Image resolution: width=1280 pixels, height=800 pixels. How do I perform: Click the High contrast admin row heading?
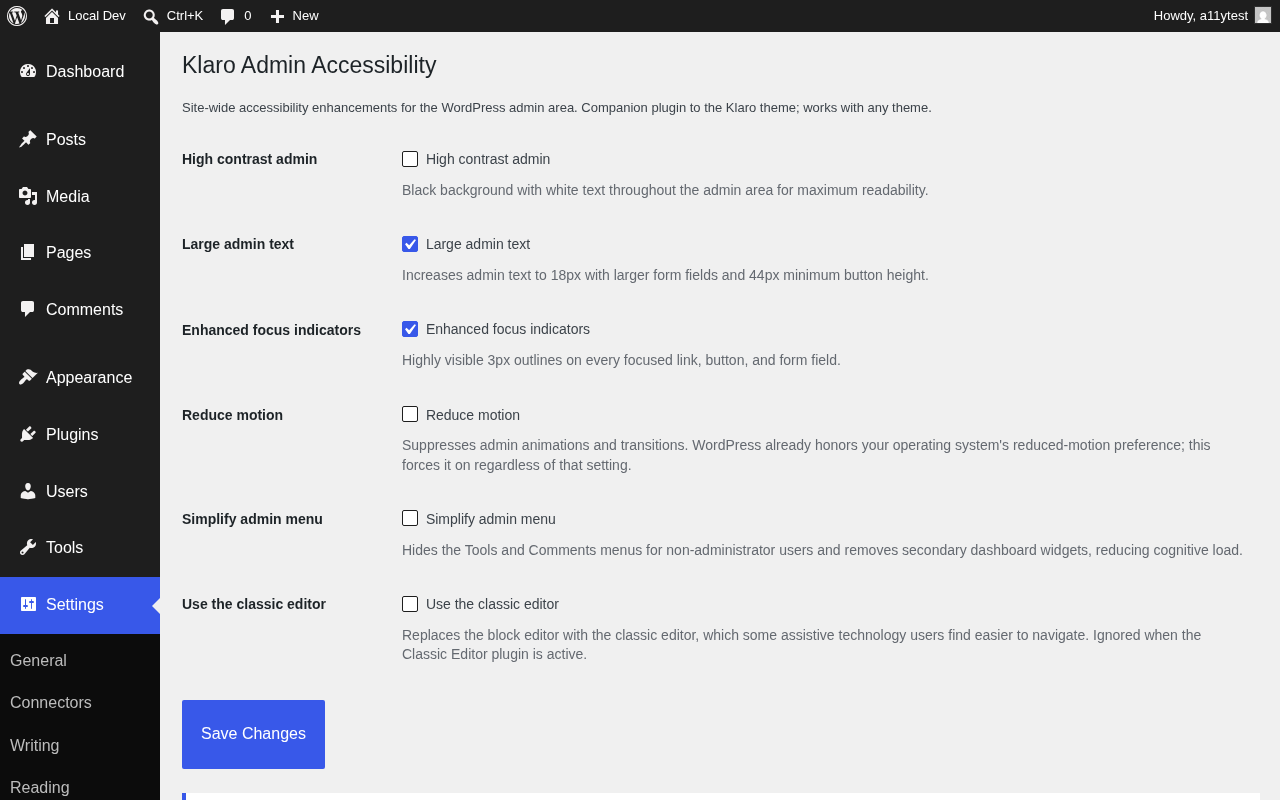click(250, 159)
